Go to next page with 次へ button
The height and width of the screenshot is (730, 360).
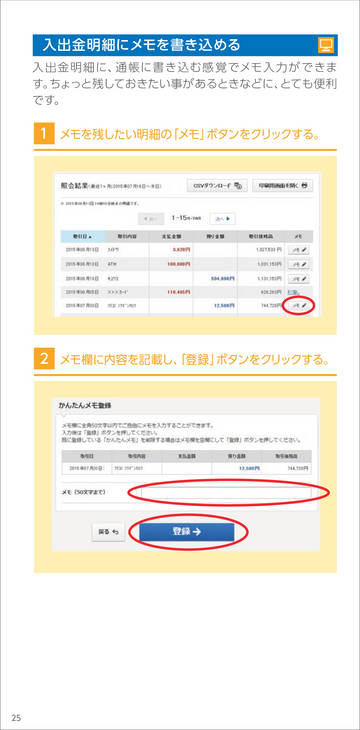pos(222,218)
